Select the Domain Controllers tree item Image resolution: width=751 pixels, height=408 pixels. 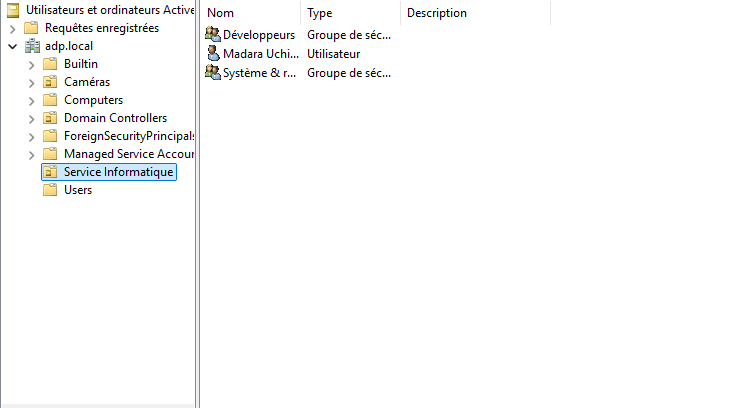tap(115, 118)
